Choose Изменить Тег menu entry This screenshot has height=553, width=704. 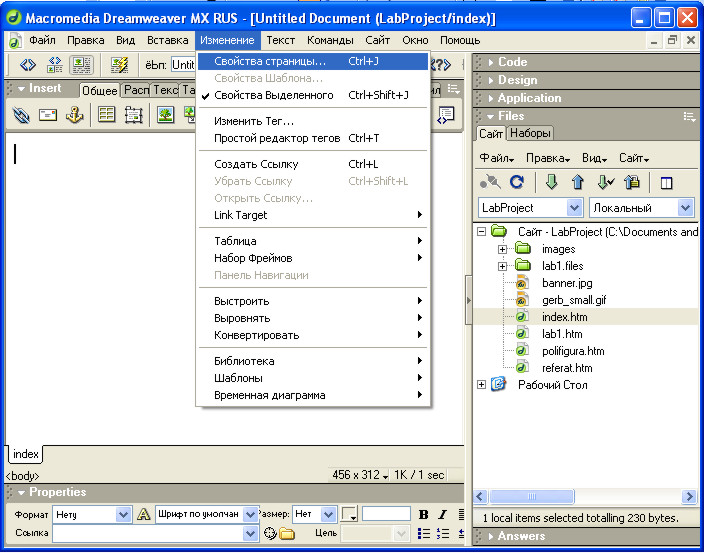point(313,121)
